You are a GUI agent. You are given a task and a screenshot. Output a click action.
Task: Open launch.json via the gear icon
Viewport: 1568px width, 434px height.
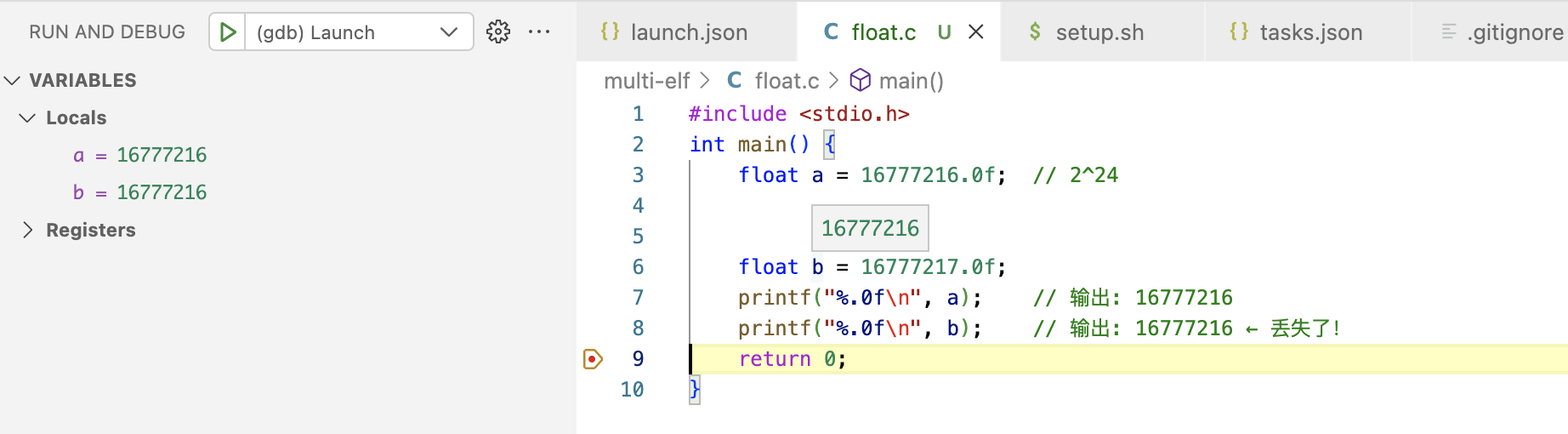pyautogui.click(x=498, y=32)
